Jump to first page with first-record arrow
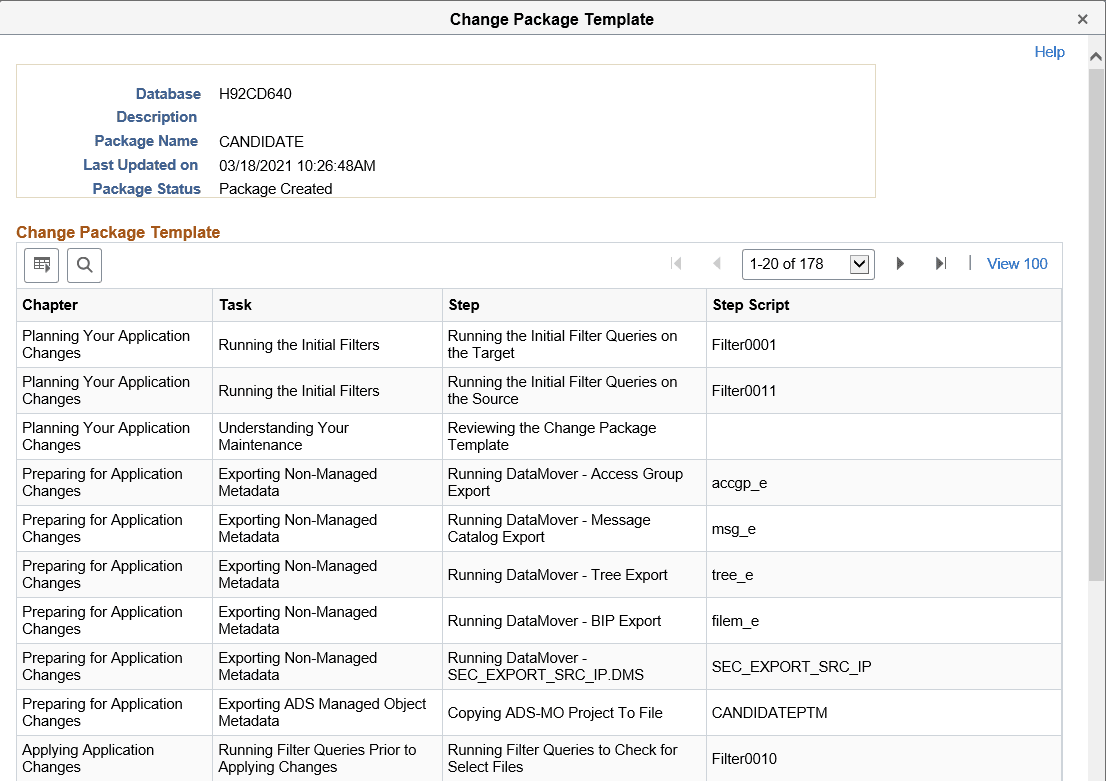 pos(677,263)
